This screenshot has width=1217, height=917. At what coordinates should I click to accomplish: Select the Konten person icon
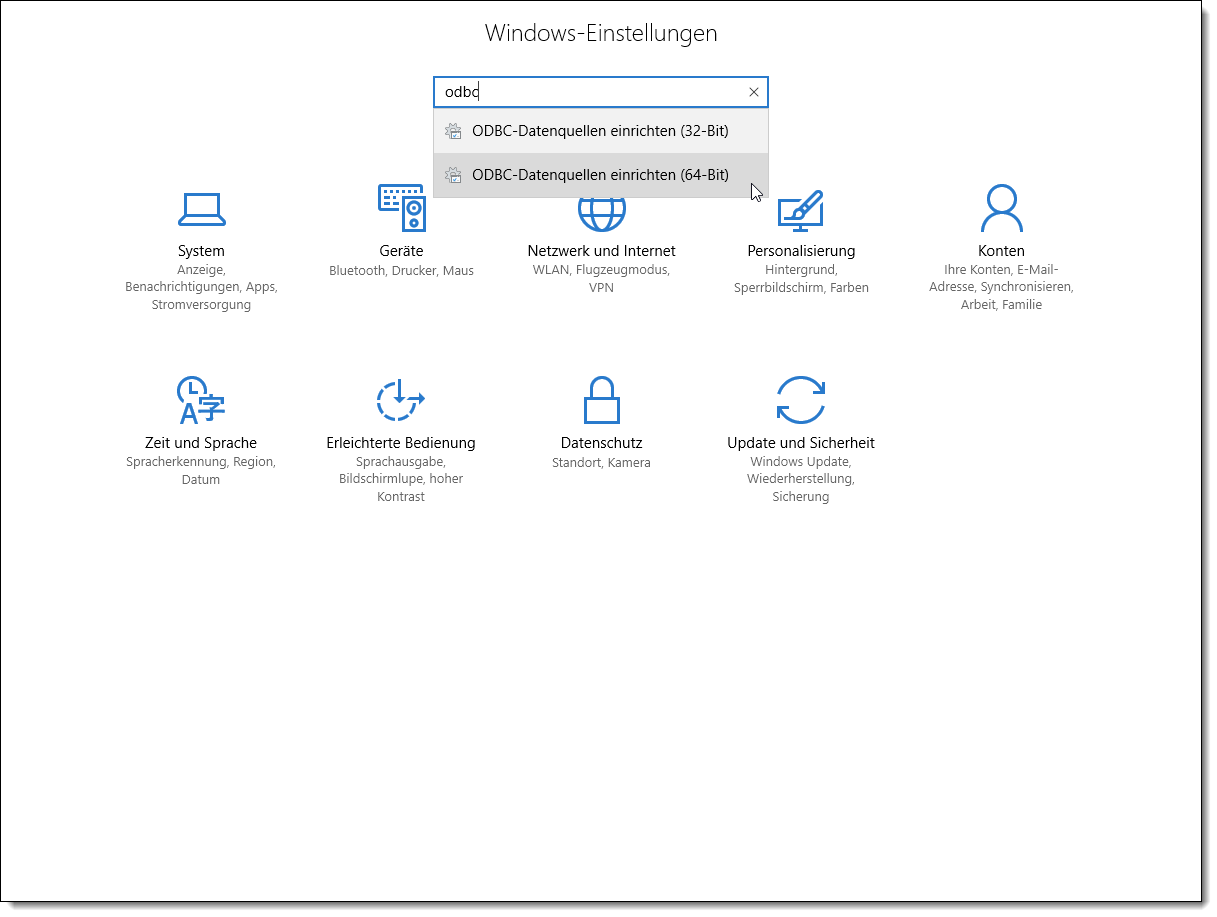pyautogui.click(x=1001, y=208)
